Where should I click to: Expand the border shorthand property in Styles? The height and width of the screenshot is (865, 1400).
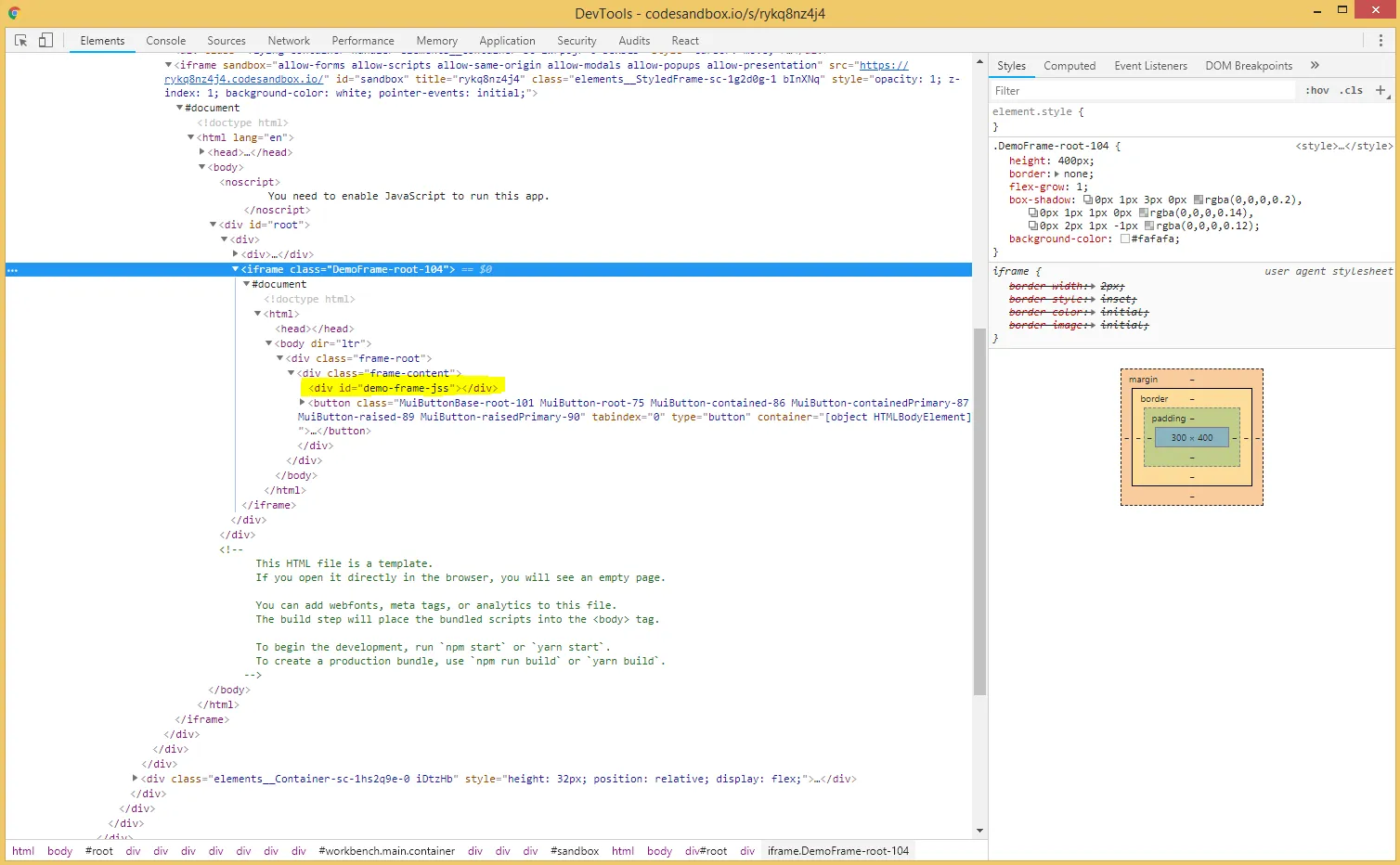1056,174
